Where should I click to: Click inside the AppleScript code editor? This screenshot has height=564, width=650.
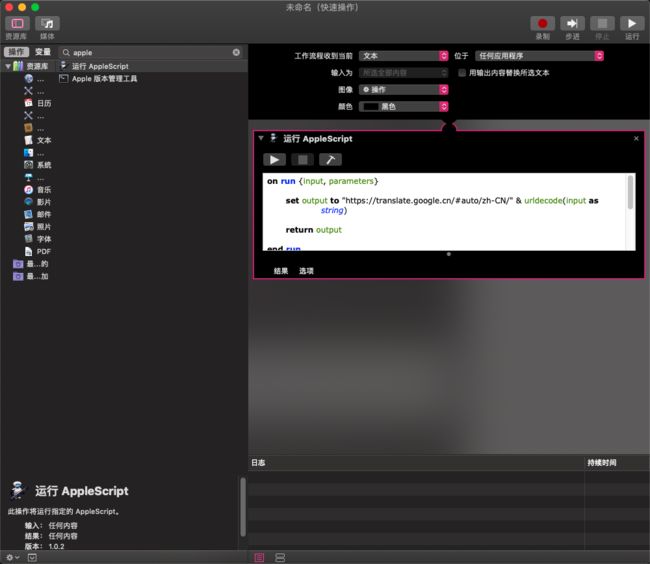pyautogui.click(x=445, y=212)
